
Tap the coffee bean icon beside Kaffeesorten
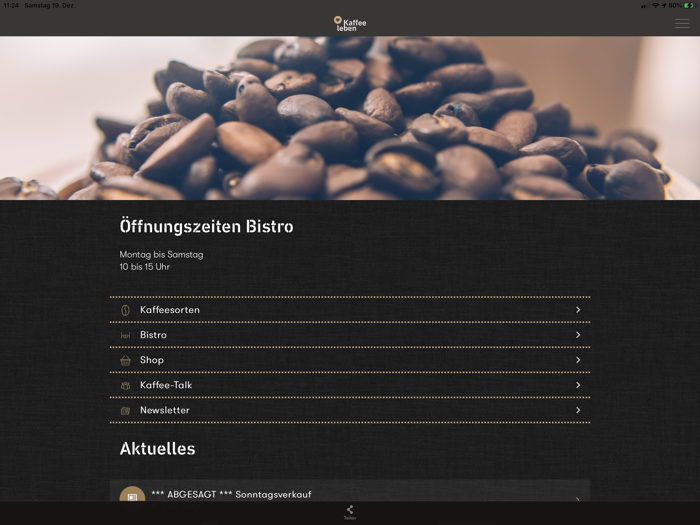[125, 310]
